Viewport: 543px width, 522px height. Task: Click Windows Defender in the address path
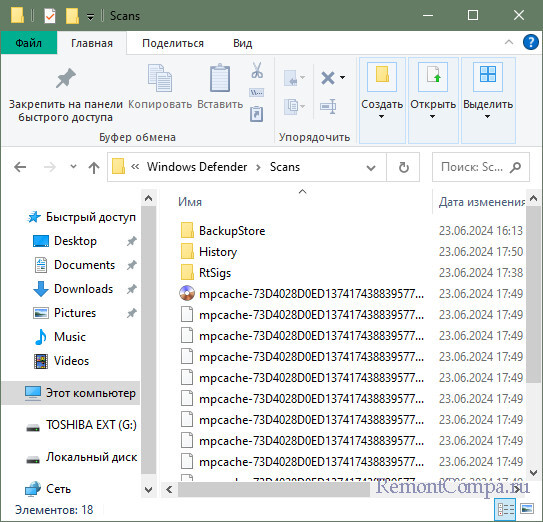[x=197, y=167]
